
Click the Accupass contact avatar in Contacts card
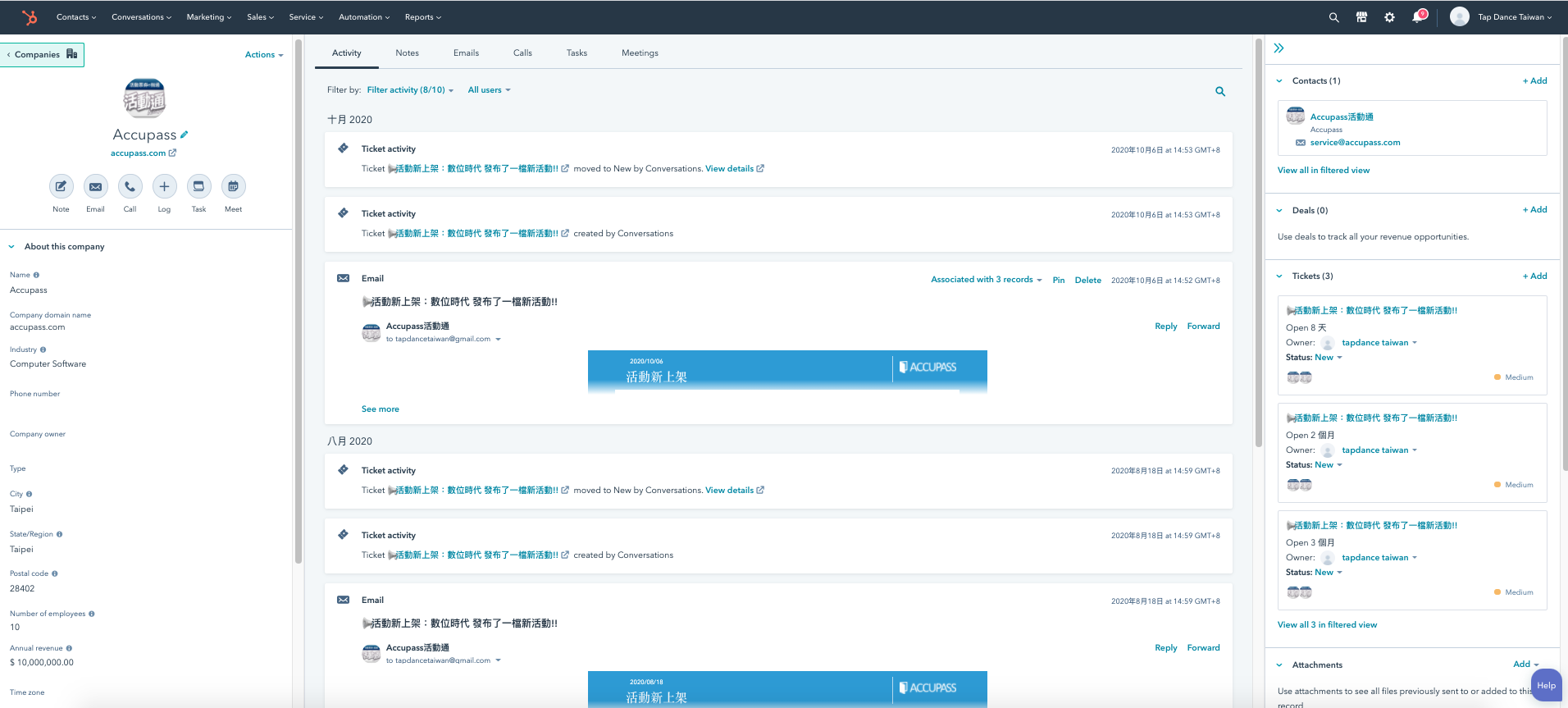(x=1296, y=116)
